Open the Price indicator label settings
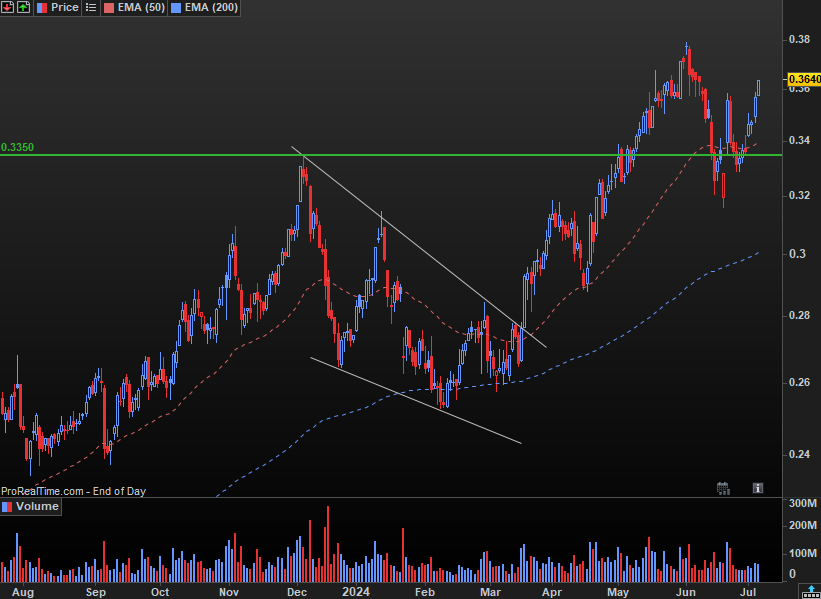This screenshot has height=599, width=821. [64, 7]
